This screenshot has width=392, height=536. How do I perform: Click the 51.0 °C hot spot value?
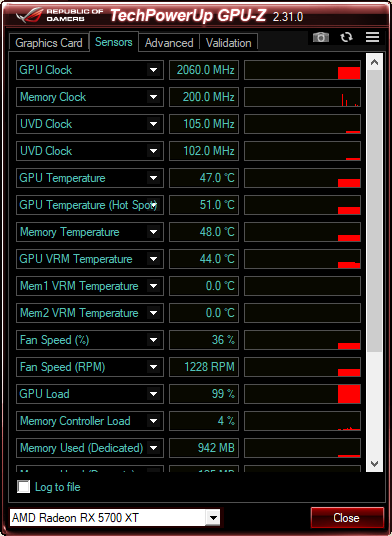[204, 205]
